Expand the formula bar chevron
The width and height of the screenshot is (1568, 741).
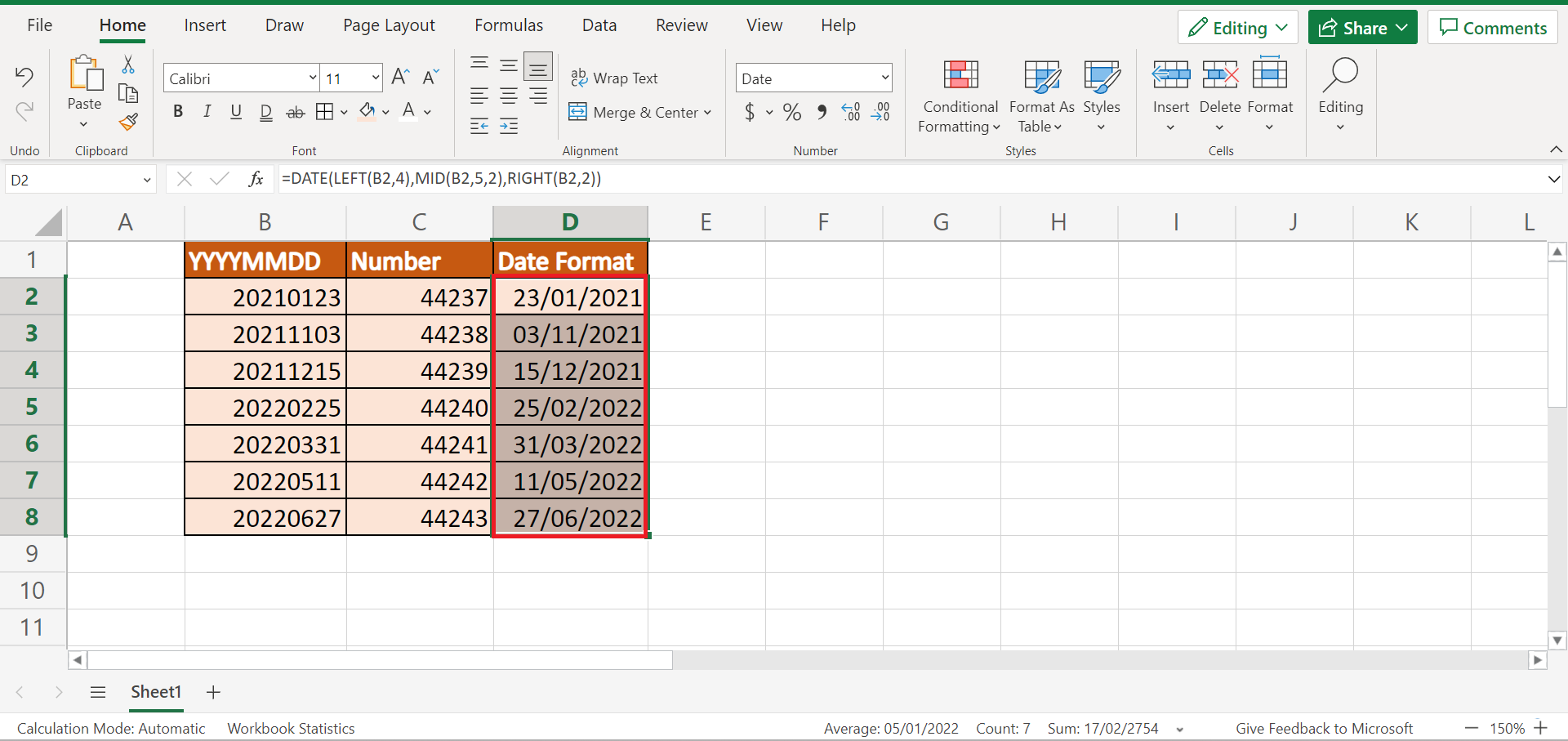click(1553, 179)
